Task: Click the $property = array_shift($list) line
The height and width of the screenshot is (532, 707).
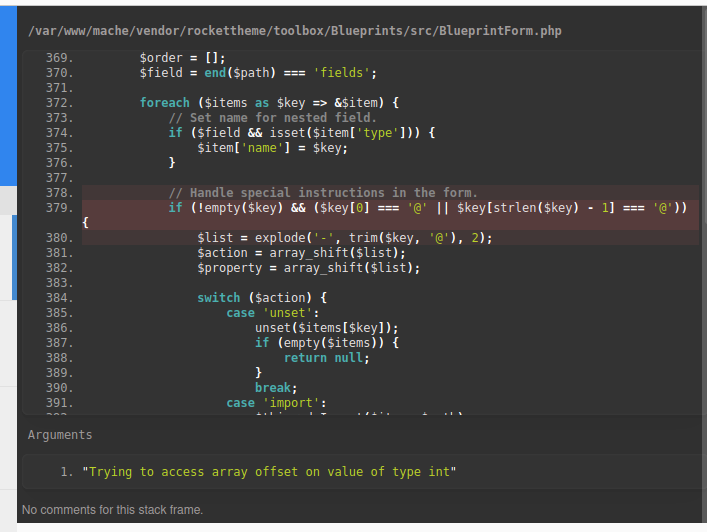Action: pos(308,268)
